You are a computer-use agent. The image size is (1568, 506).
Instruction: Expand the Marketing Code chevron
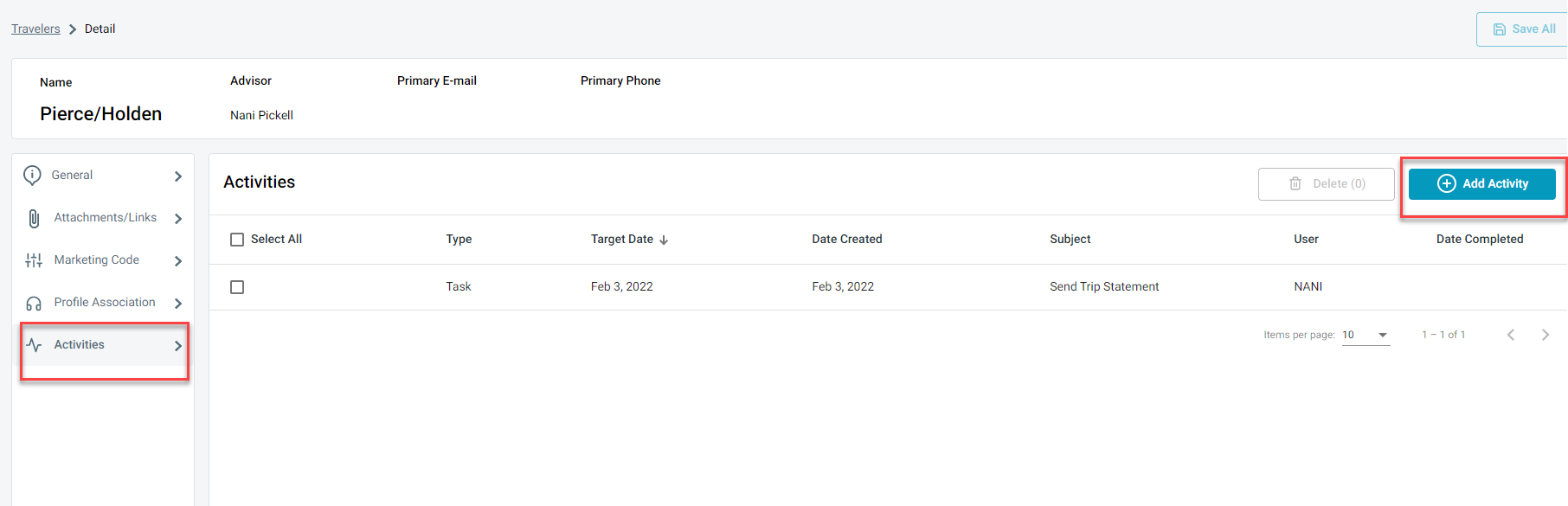(178, 261)
